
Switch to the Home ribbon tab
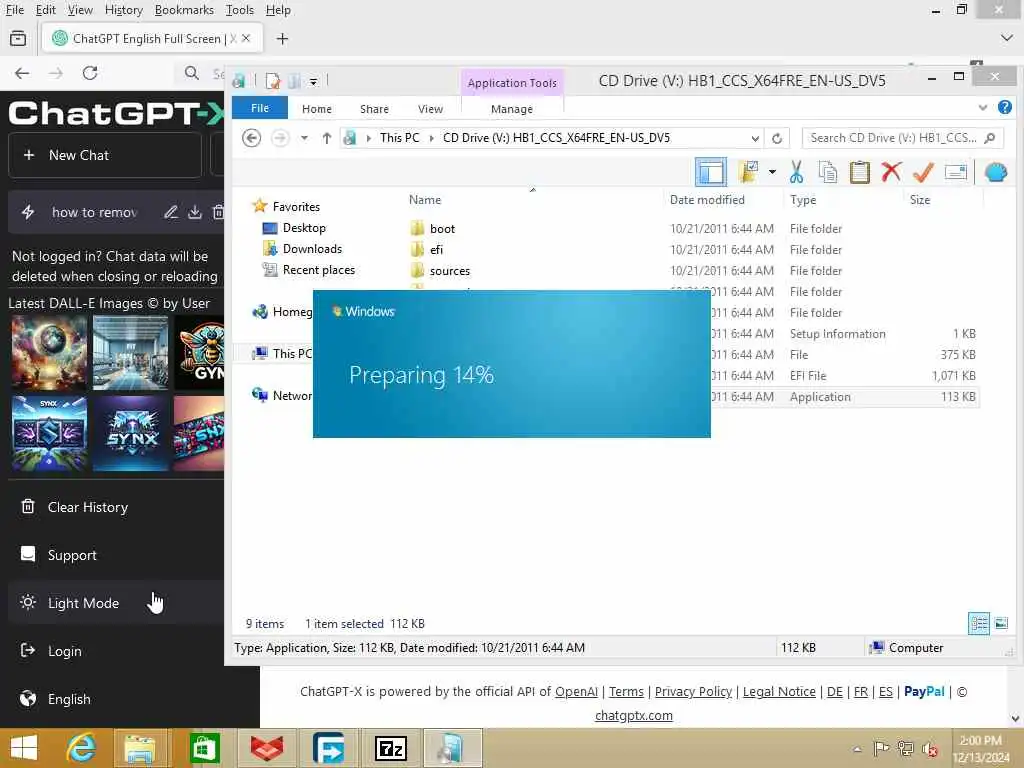coord(317,109)
